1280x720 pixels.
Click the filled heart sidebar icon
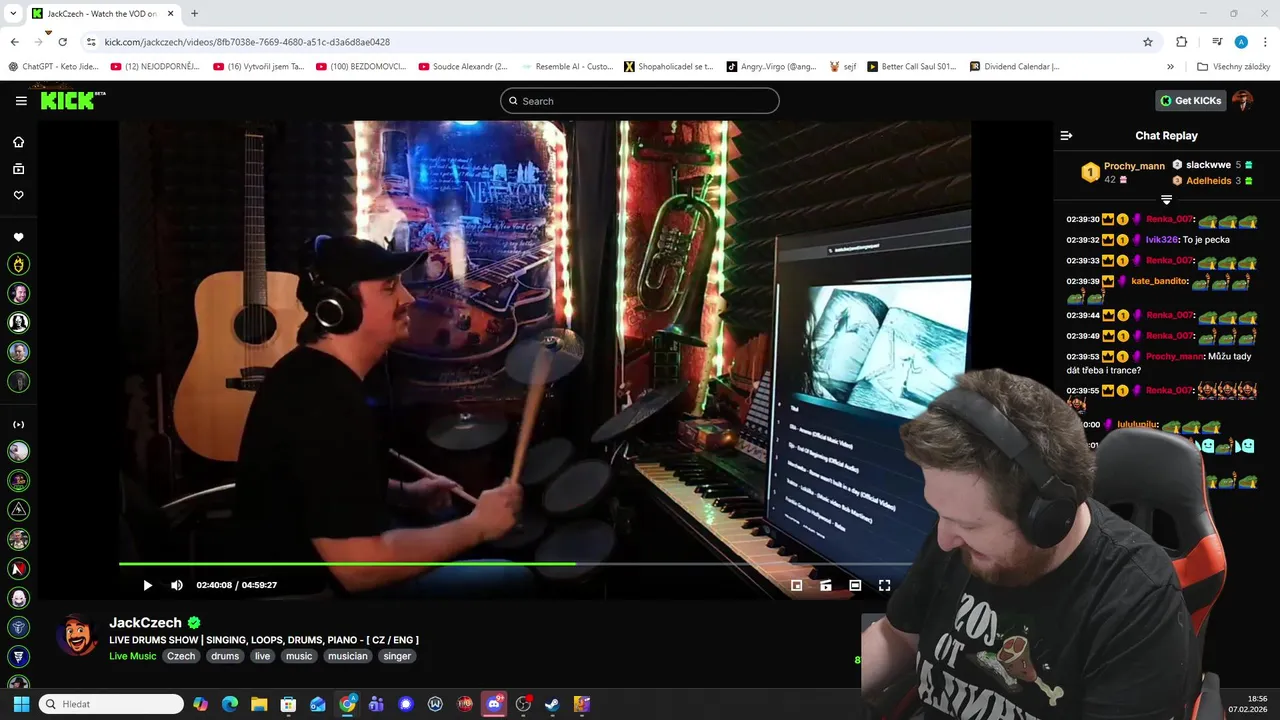[18, 237]
